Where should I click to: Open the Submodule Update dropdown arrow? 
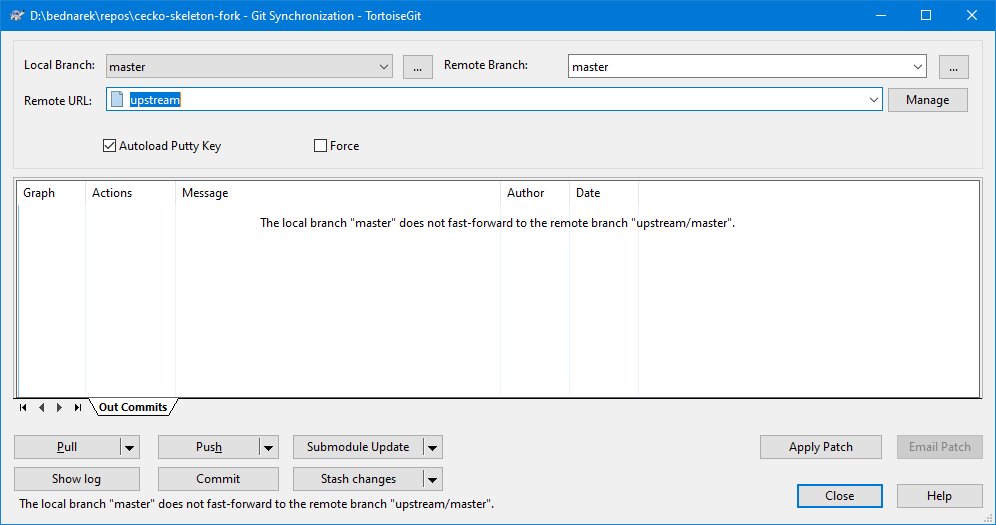pos(433,448)
